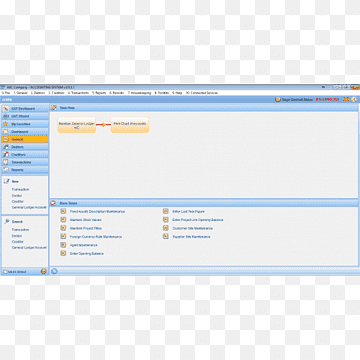Open the Reports sidebar section
Image resolution: width=360 pixels, height=360 pixels.
click(x=25, y=170)
